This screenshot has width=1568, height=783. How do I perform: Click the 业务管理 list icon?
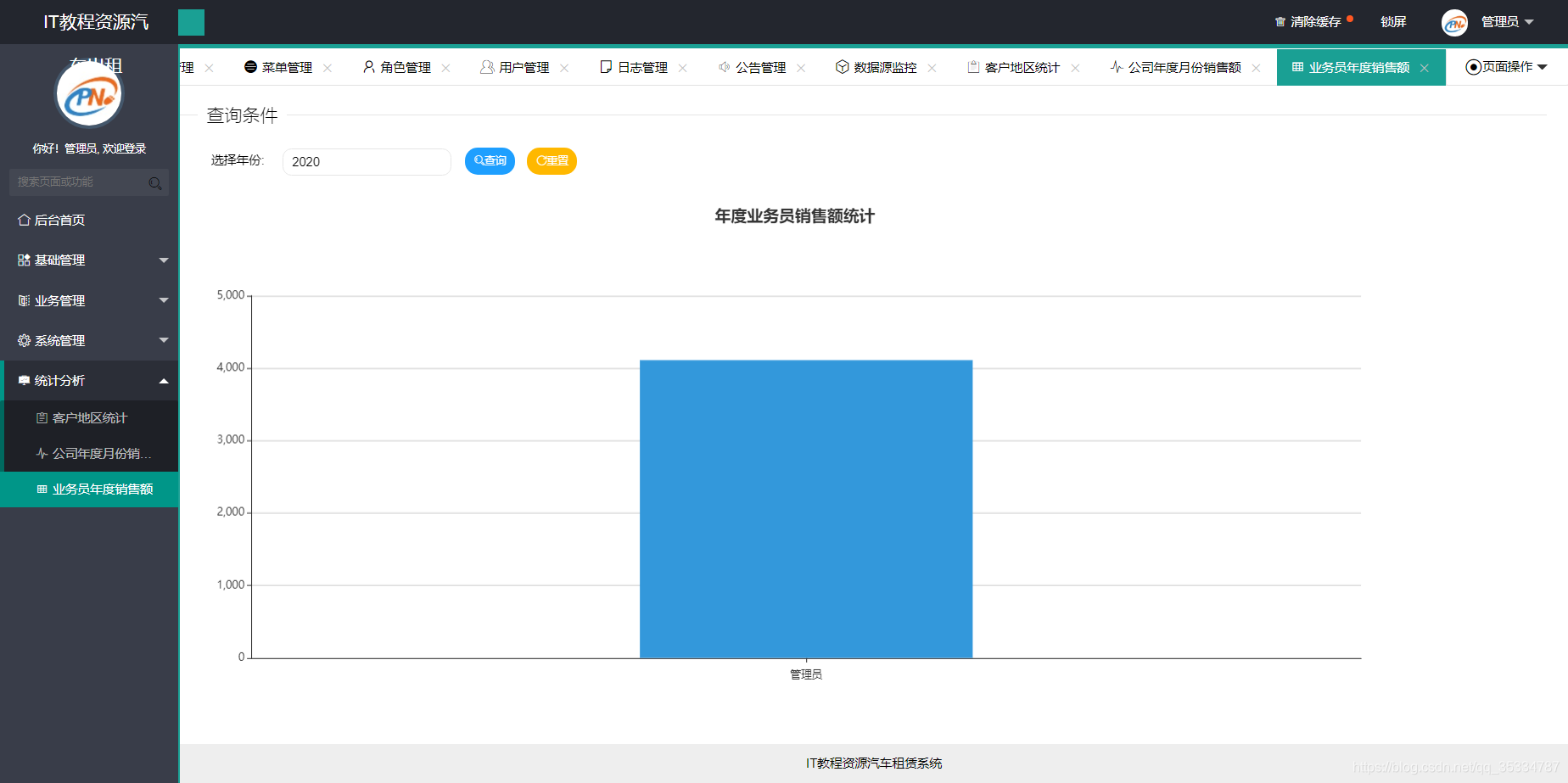pos(24,300)
